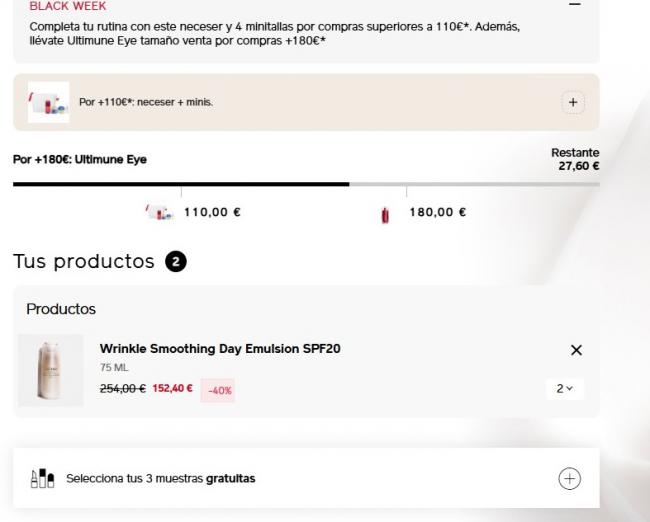Image resolution: width=650 pixels, height=522 pixels.
Task: Click the promo progress bar
Action: pos(306,184)
